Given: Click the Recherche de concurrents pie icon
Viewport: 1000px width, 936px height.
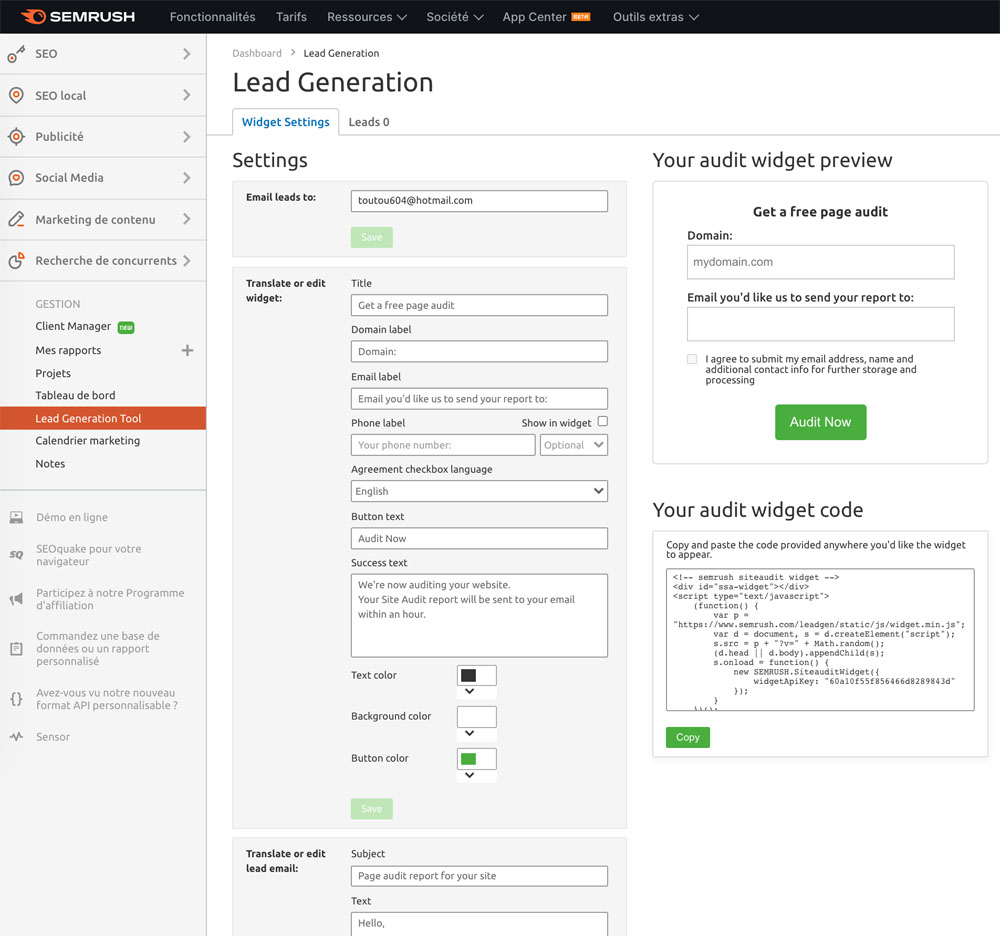Looking at the screenshot, I should pyautogui.click(x=17, y=260).
